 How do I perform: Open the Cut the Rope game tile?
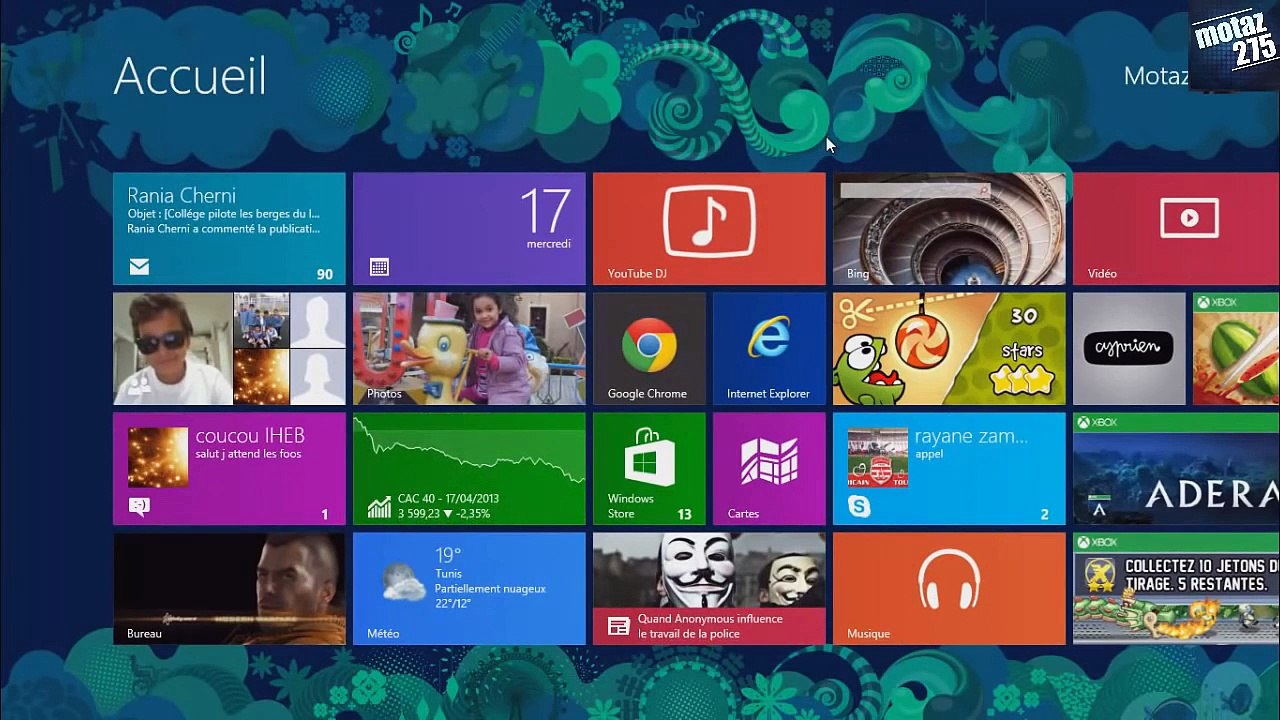pos(949,349)
